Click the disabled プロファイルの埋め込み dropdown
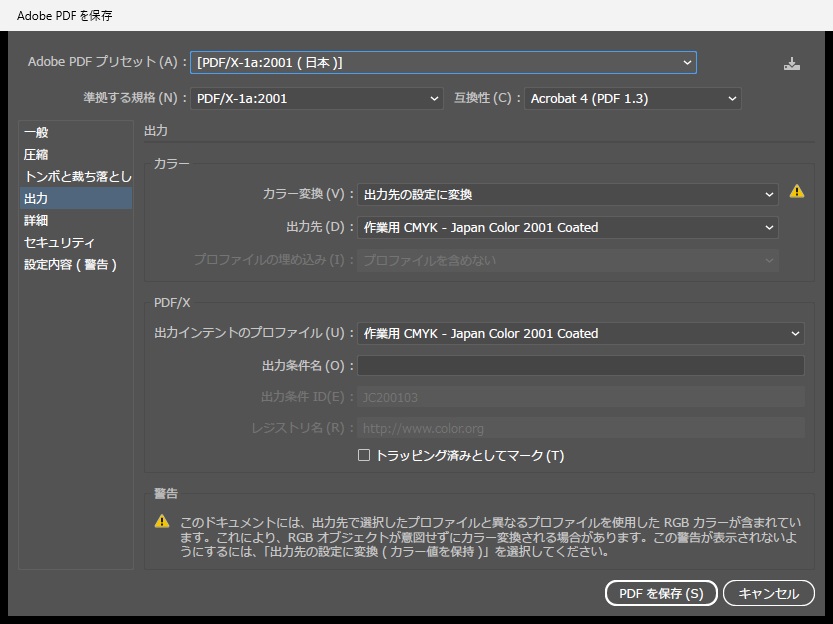The width and height of the screenshot is (833, 624). 567,260
